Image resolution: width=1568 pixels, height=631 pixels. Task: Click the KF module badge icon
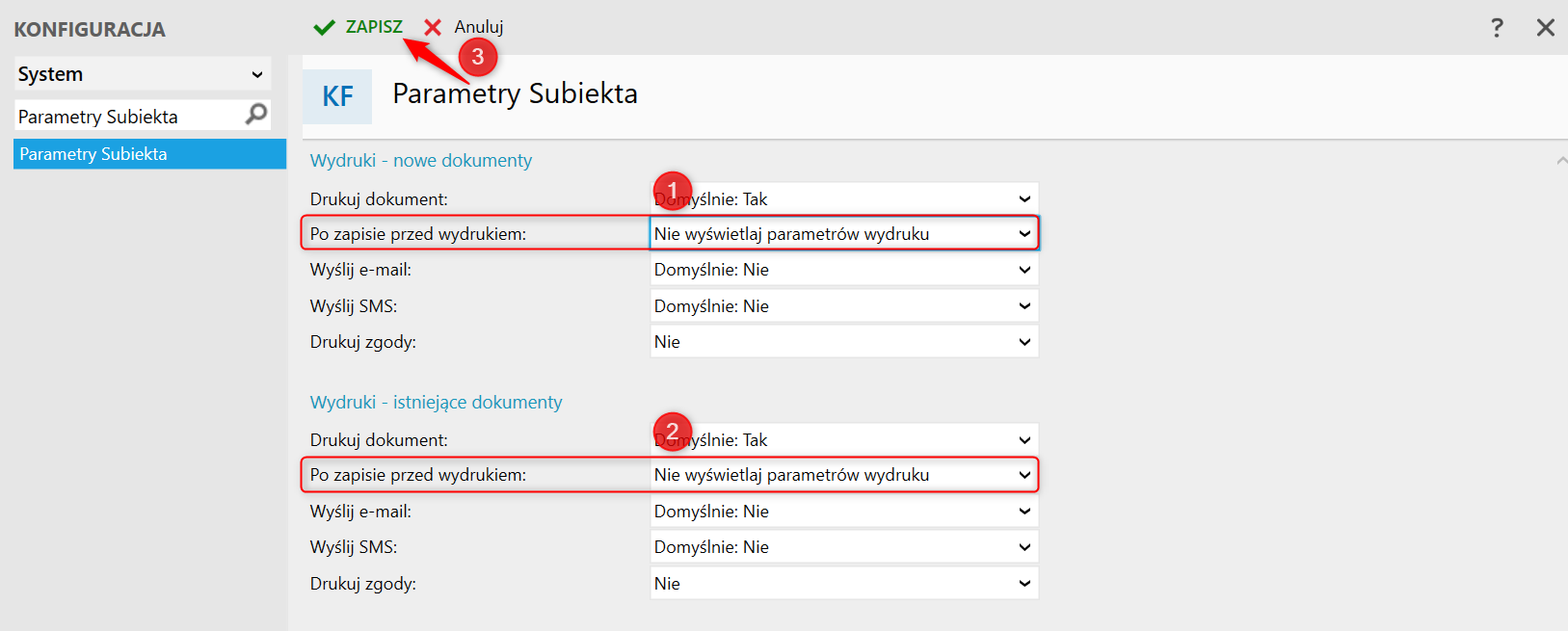[x=337, y=96]
